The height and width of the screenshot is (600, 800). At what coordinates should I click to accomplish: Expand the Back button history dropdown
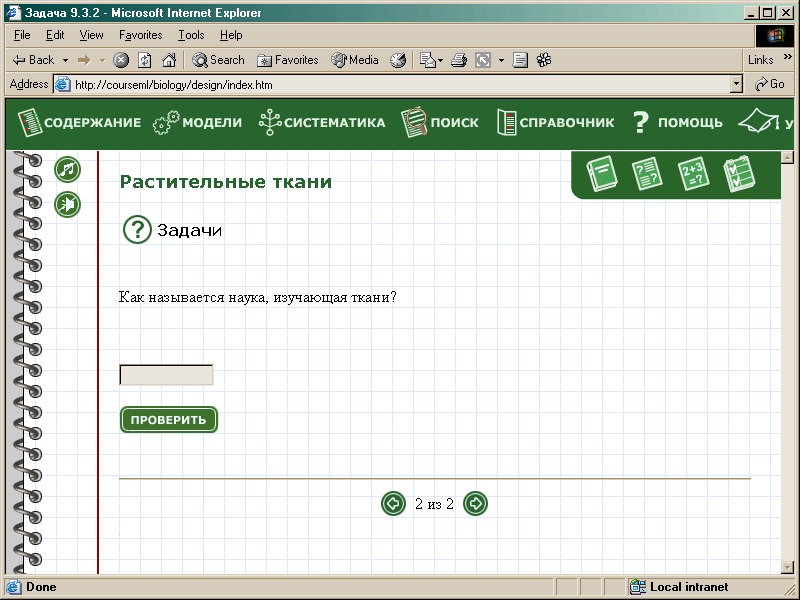click(x=65, y=60)
